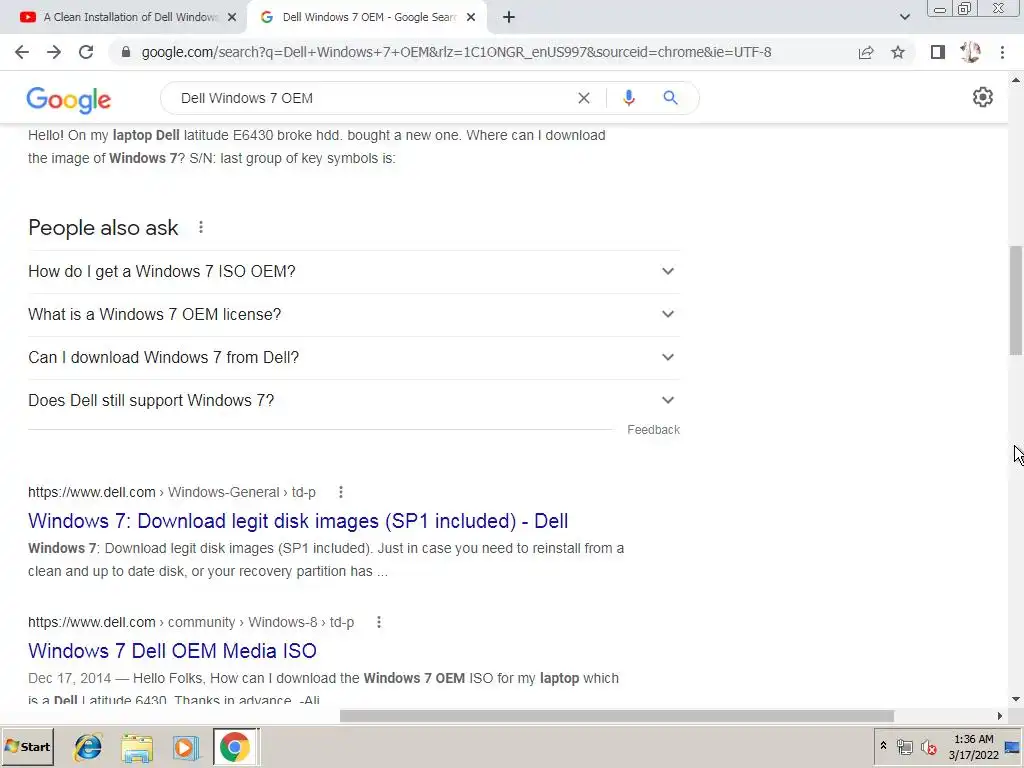Click the horizontal scrollbar thumb
Viewport: 1024px width, 768px height.
click(x=616, y=716)
